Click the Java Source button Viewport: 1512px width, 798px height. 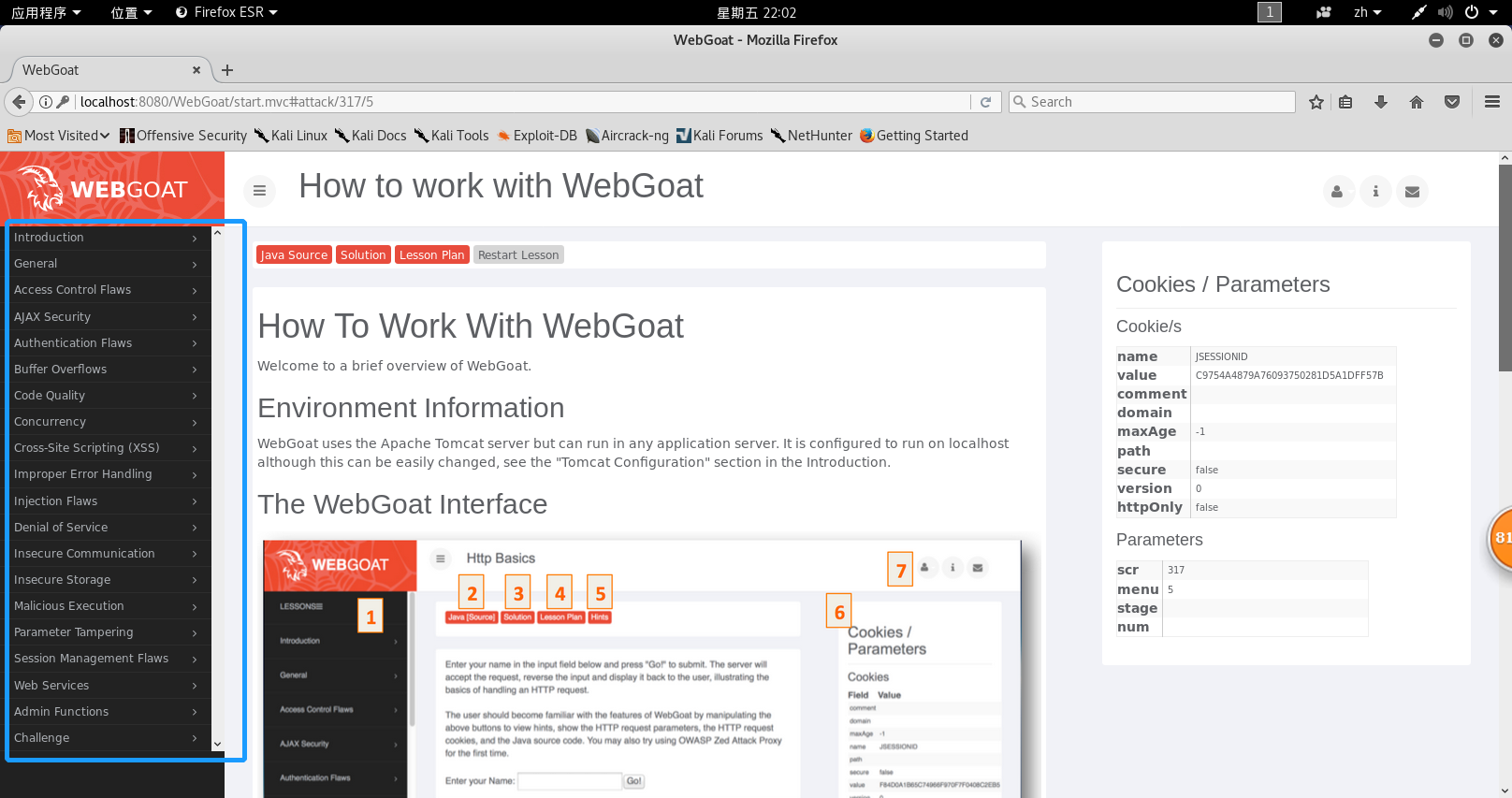(294, 254)
